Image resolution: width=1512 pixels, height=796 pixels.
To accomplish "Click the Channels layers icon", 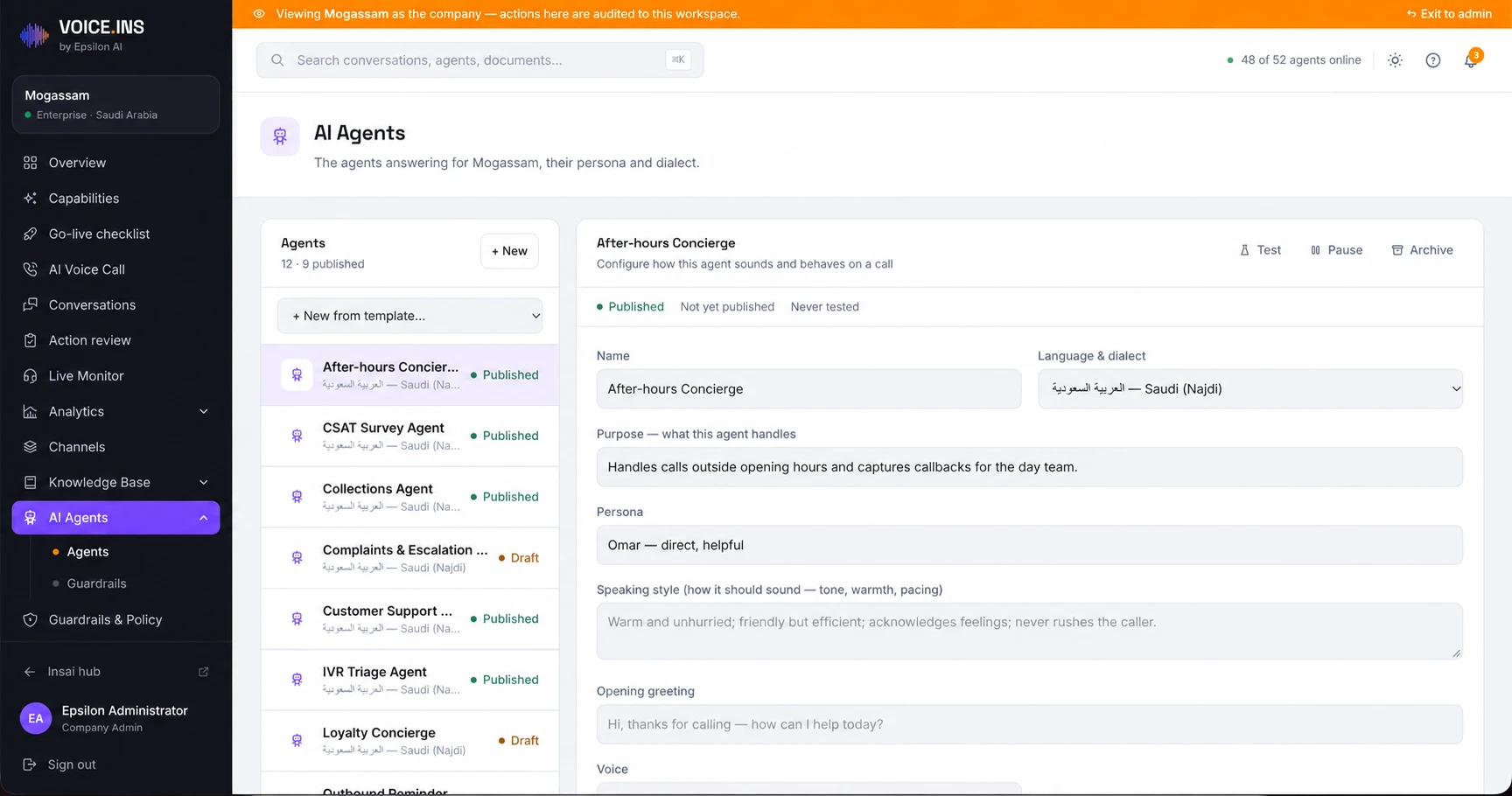I will click(31, 447).
